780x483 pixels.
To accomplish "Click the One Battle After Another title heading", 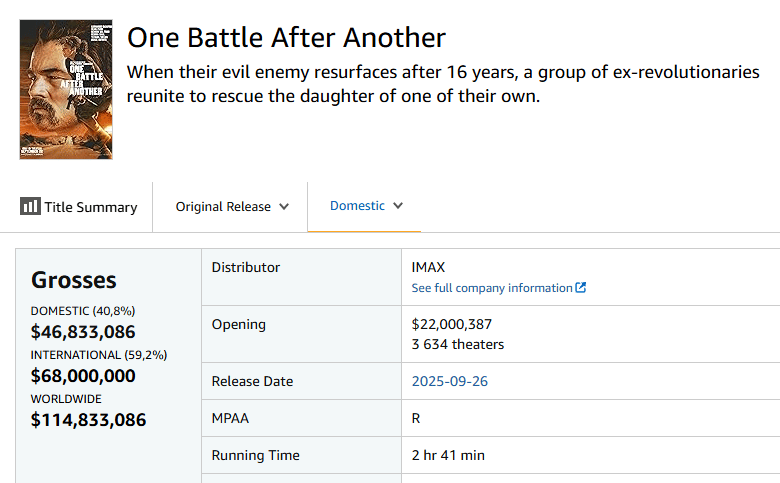I will (286, 38).
